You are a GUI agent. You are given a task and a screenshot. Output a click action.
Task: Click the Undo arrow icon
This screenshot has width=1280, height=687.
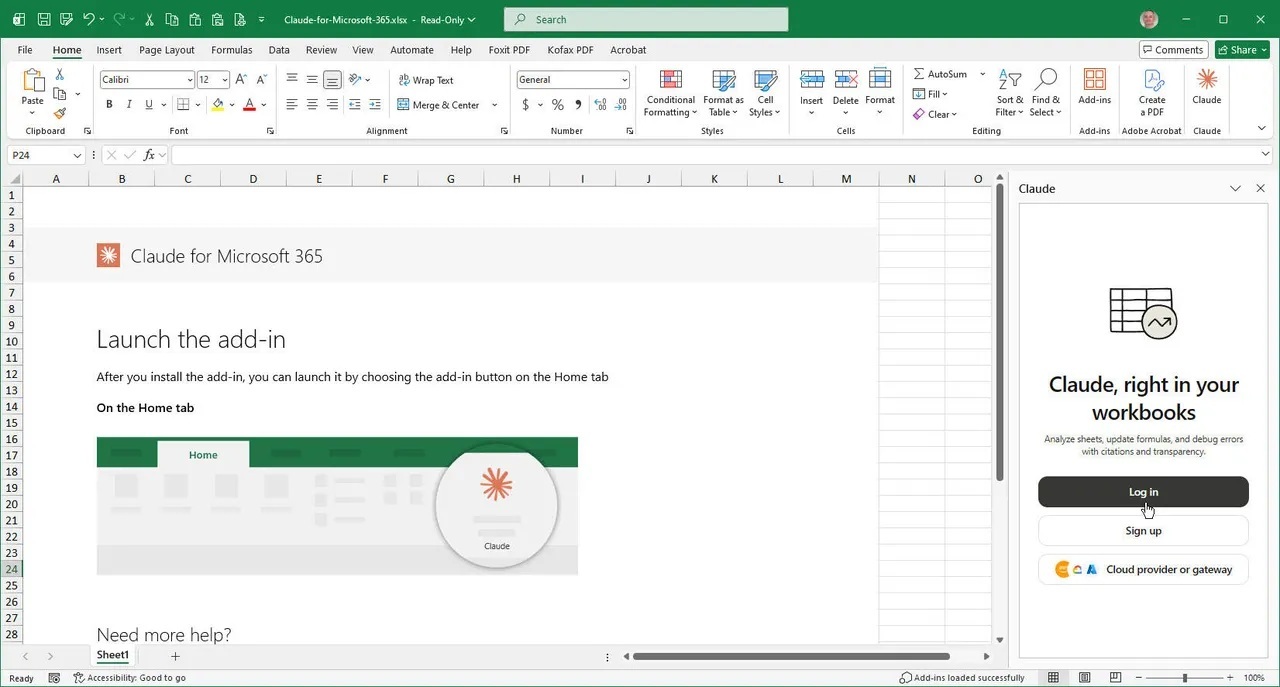click(90, 19)
